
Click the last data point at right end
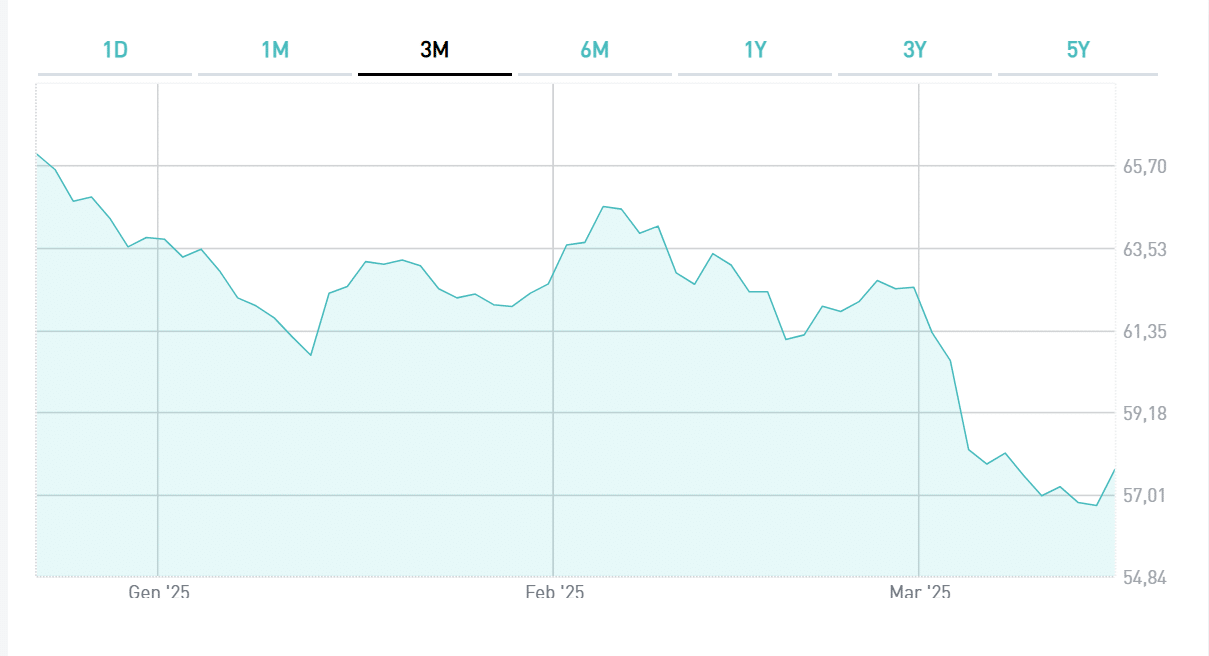pyautogui.click(x=1114, y=470)
